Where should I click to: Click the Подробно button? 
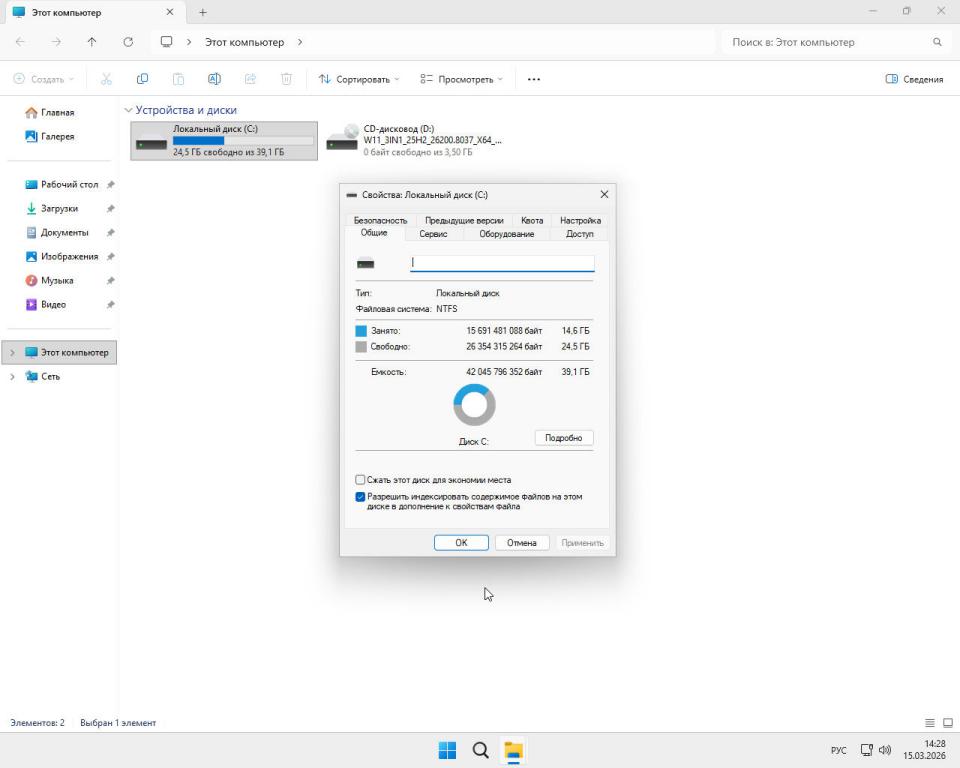(x=564, y=438)
